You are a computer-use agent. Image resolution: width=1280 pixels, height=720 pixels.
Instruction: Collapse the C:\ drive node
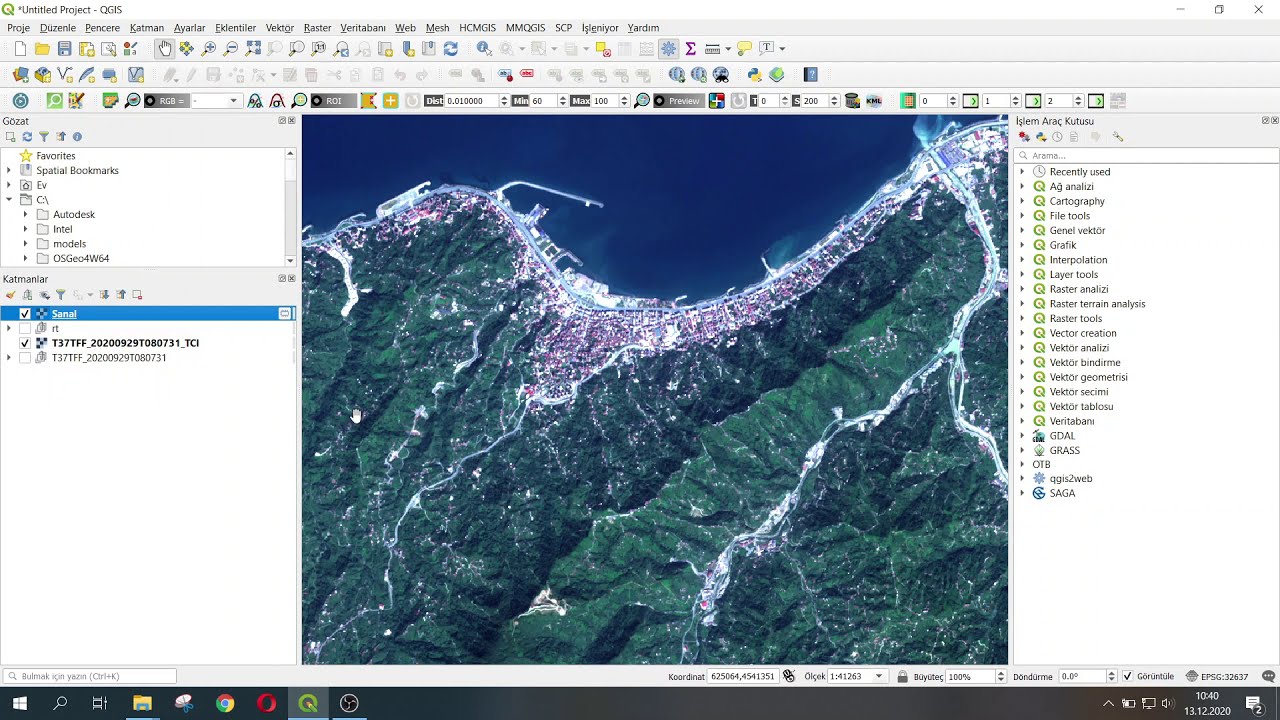pyautogui.click(x=9, y=200)
